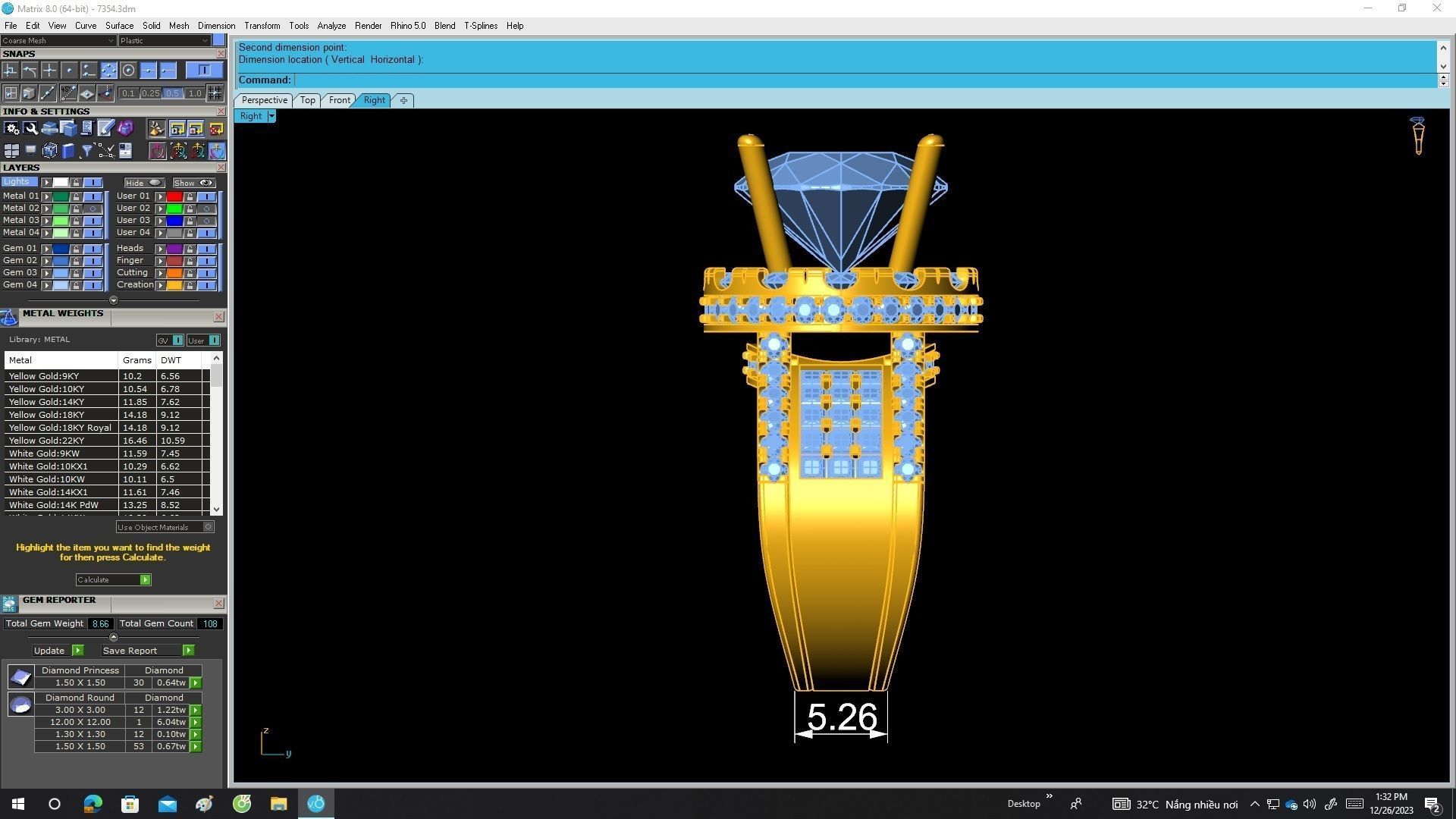
Task: Open the T-Splines menu
Action: [480, 26]
